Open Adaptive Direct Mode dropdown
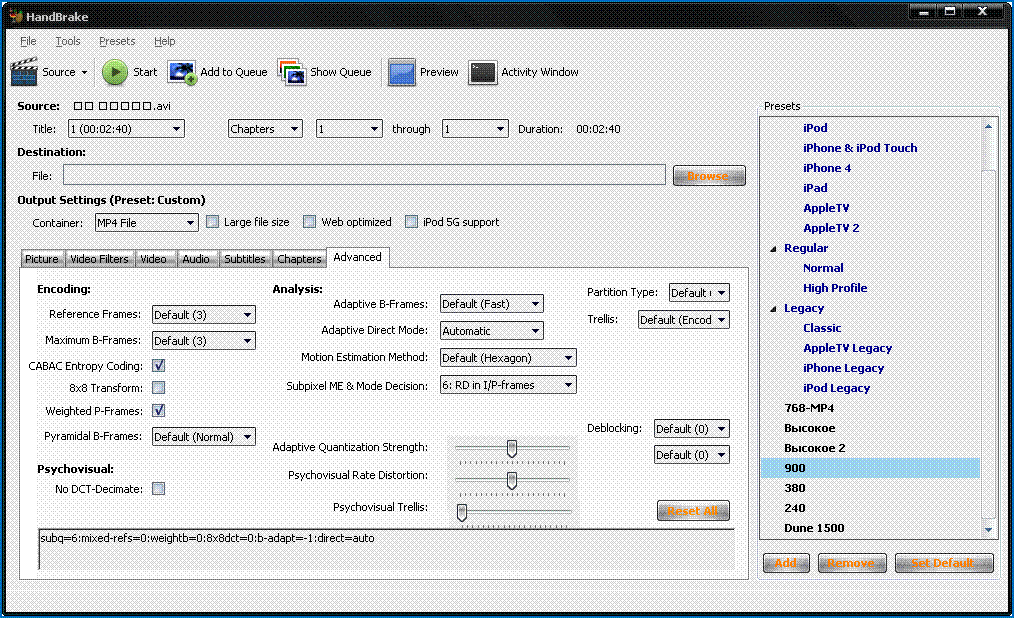The width and height of the screenshot is (1014, 618). click(x=491, y=331)
